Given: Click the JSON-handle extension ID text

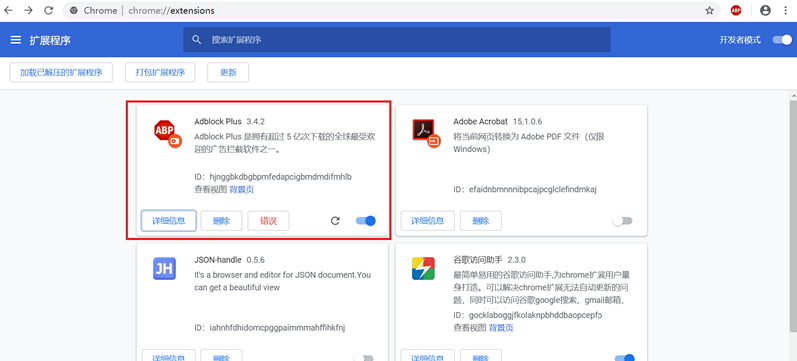Looking at the screenshot, I should [270, 327].
